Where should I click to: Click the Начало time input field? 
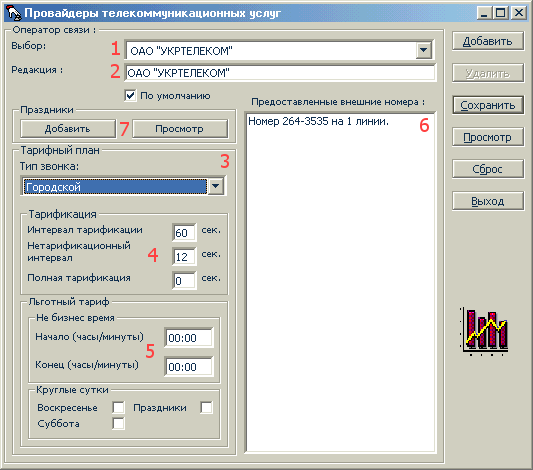(189, 338)
